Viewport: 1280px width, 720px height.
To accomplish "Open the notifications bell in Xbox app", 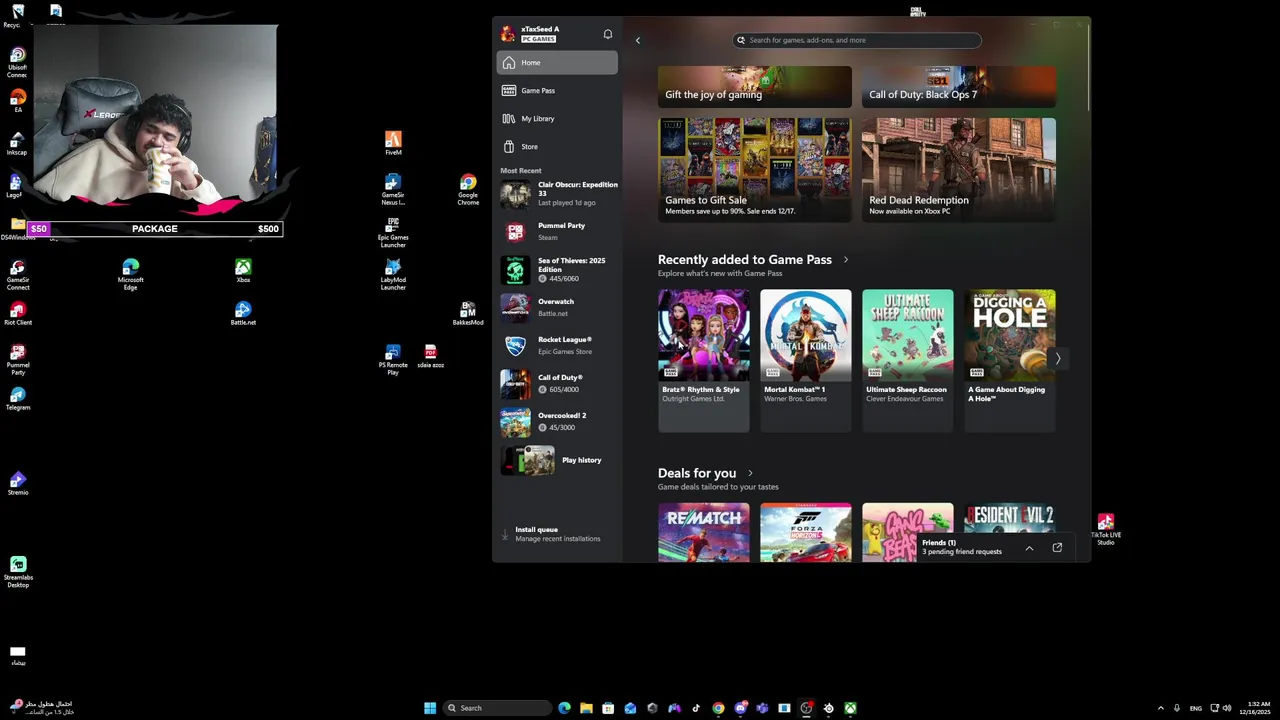I will pyautogui.click(x=607, y=34).
